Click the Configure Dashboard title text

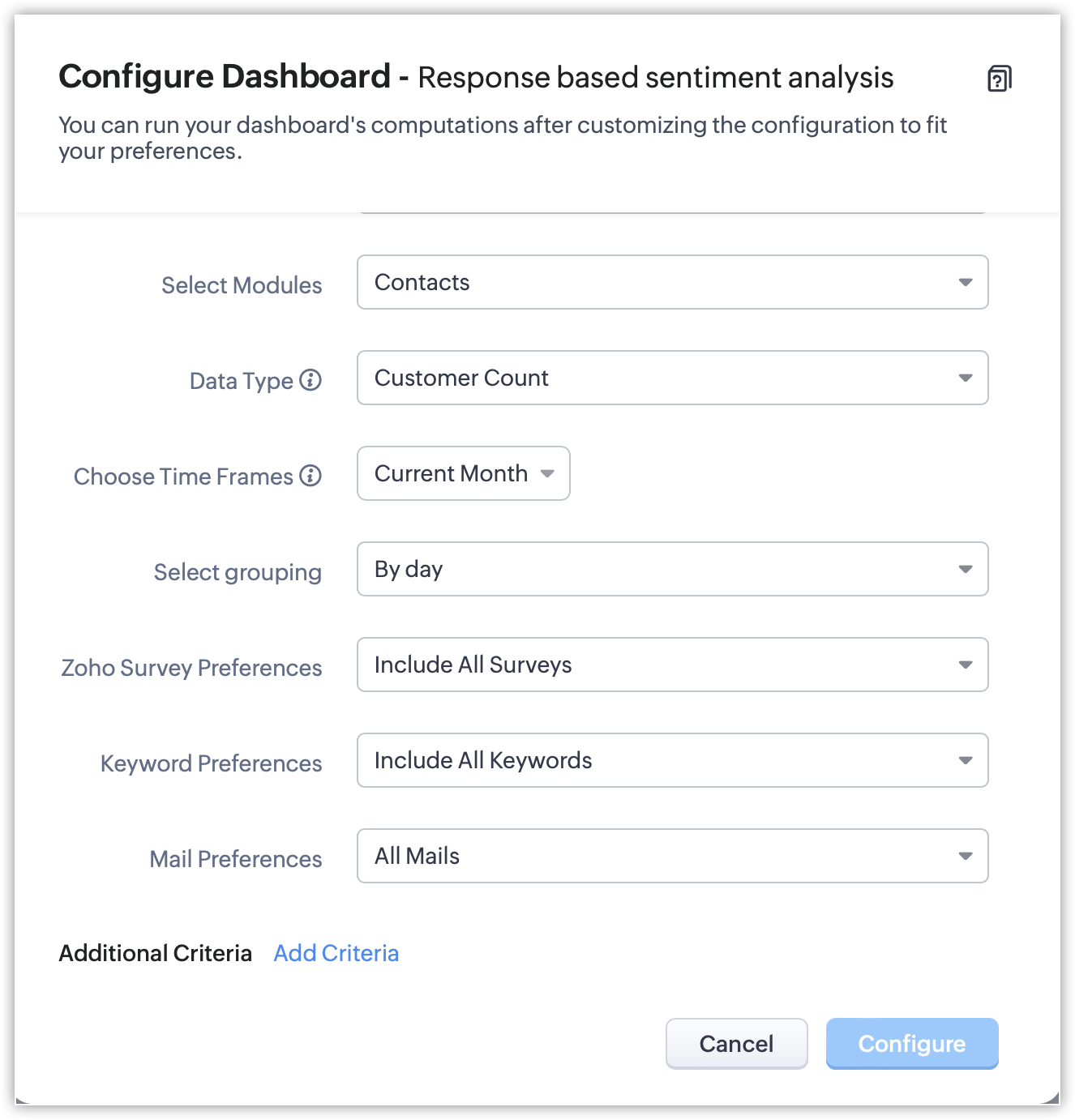pos(225,77)
